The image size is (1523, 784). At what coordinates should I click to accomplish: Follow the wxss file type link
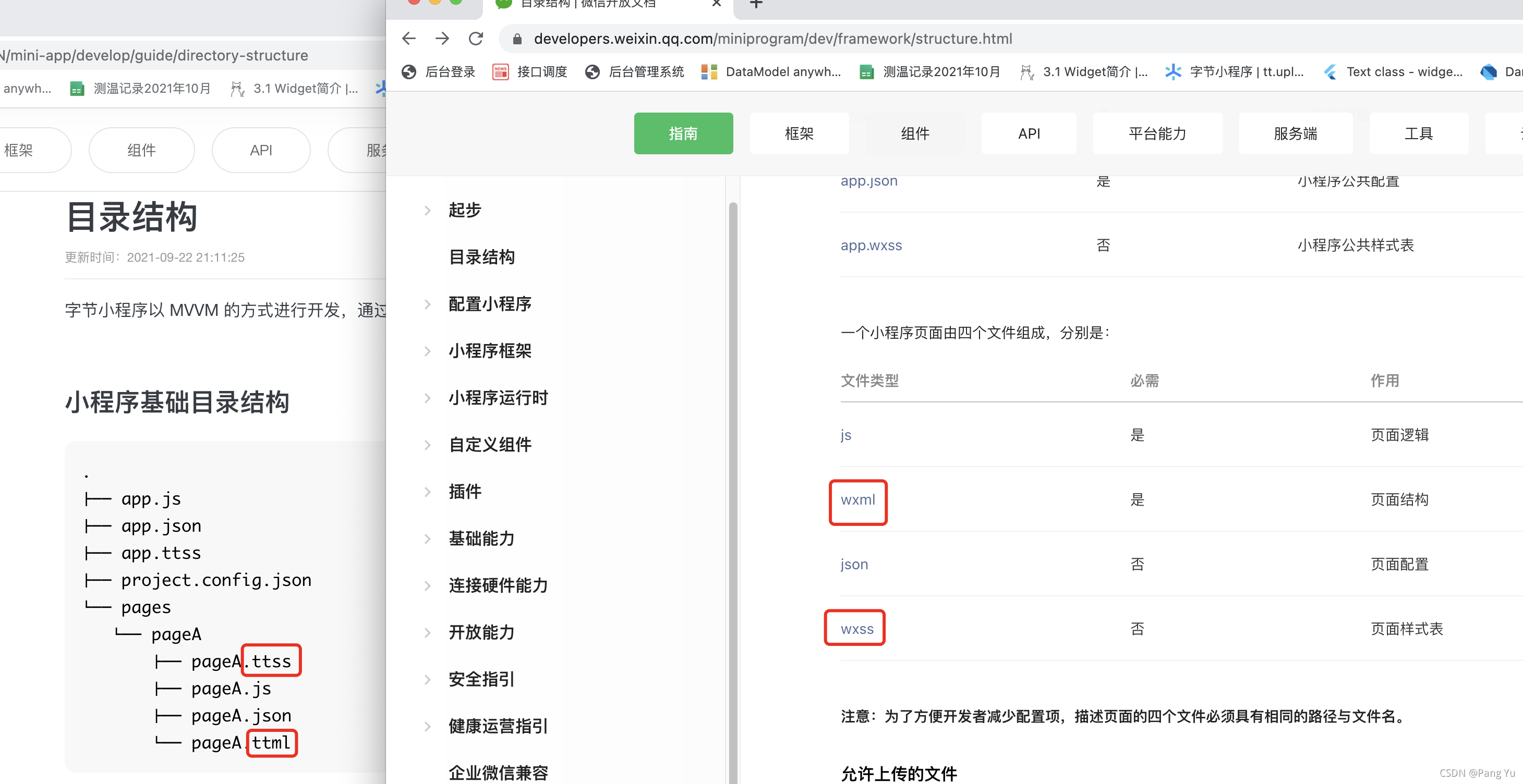click(856, 629)
